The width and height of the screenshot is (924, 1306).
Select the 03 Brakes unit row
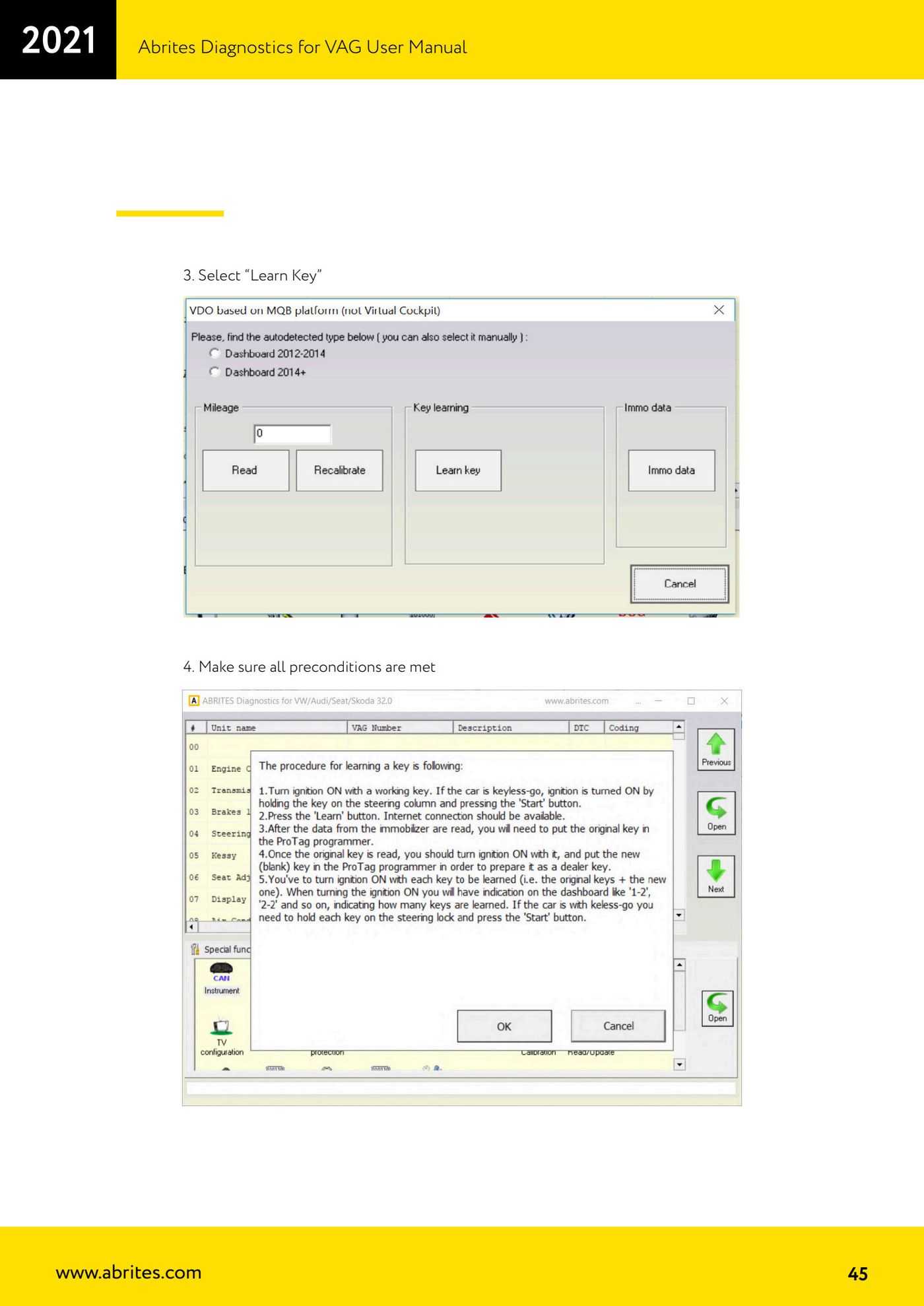(x=218, y=812)
